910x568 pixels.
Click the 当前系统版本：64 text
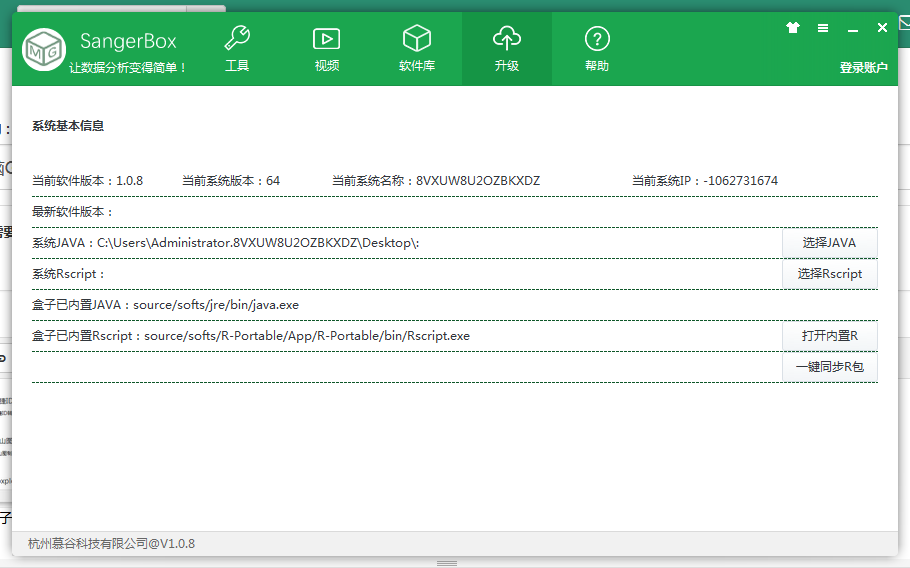[231, 181]
